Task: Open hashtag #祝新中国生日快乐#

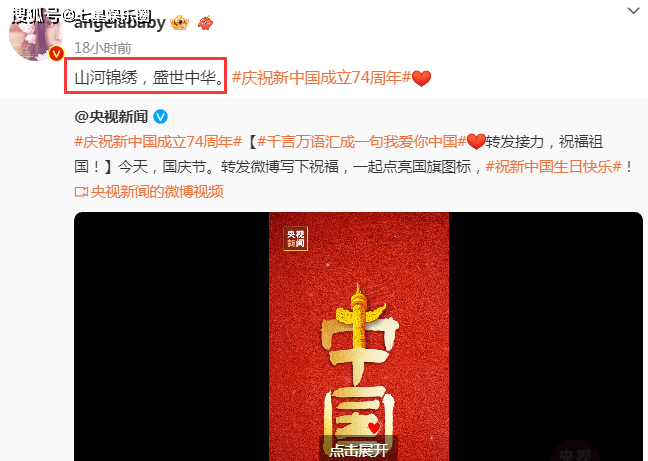Action: point(553,166)
